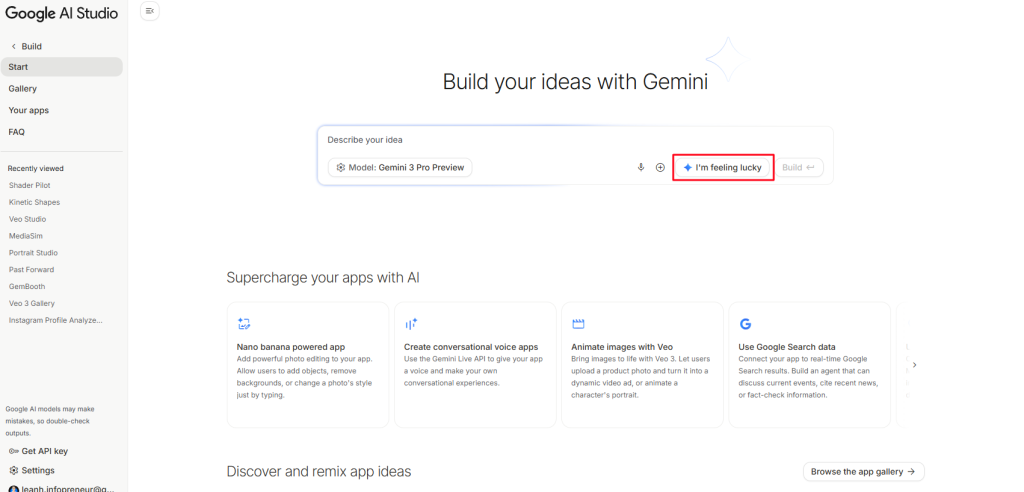Open Your apps in the sidebar
This screenshot has width=1024, height=492.
click(29, 110)
